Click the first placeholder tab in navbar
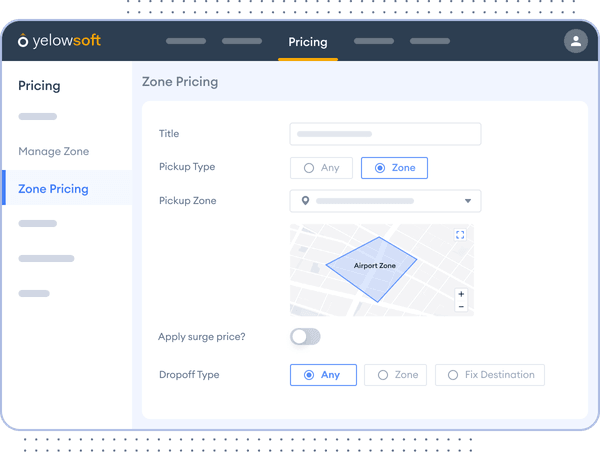 186,42
